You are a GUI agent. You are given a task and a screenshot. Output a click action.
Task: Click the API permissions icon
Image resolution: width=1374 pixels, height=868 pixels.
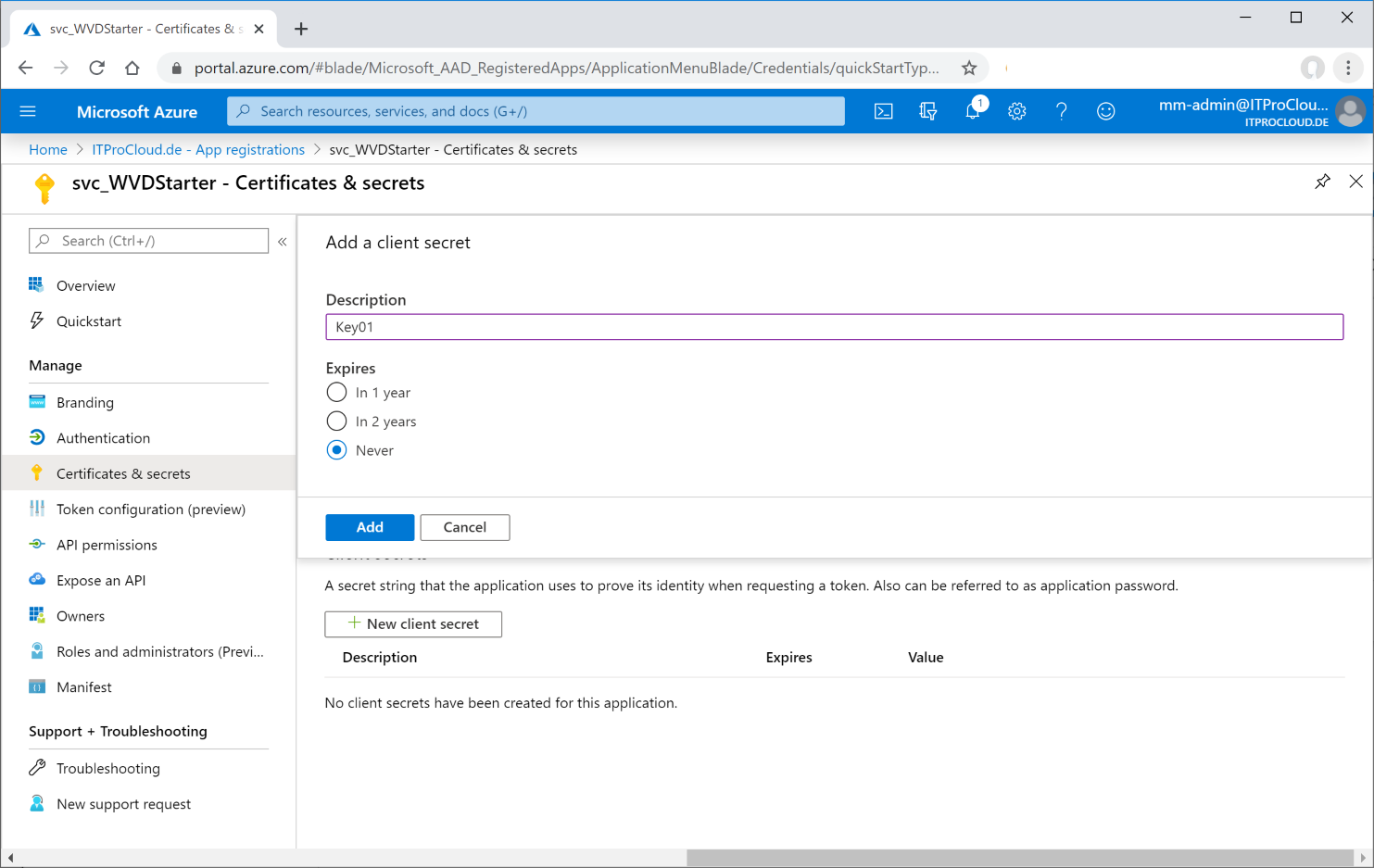(37, 544)
